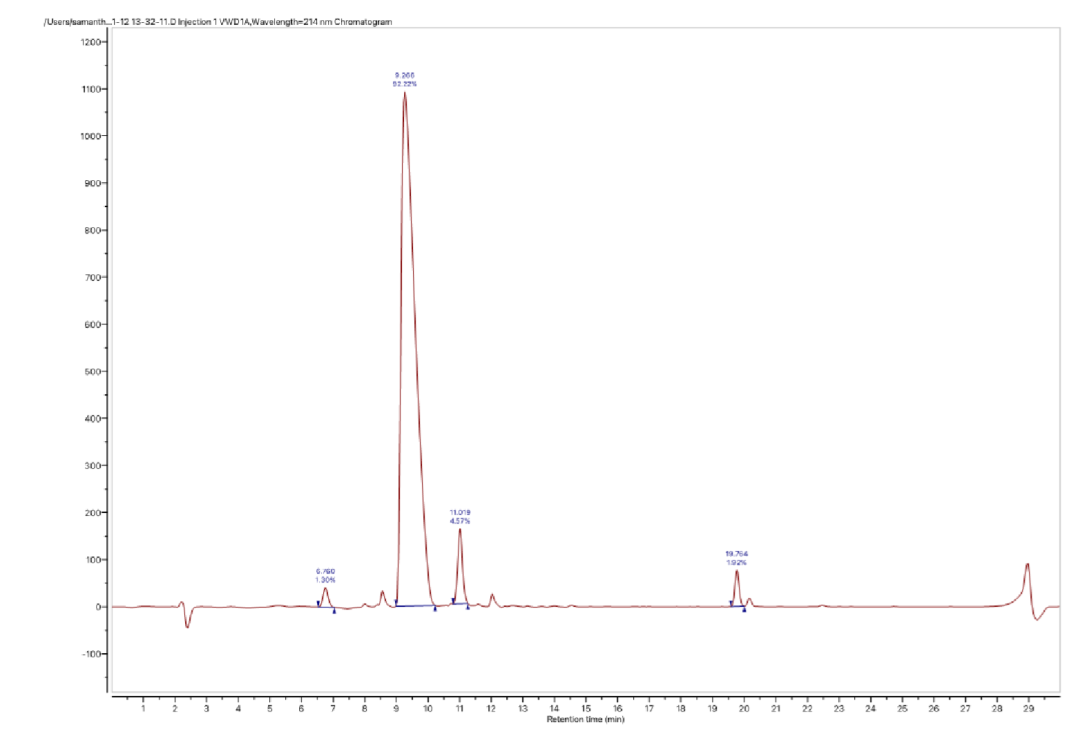Click the apex of the tallest peak at 9.27 min
This screenshot has height=738, width=1080.
tap(404, 93)
